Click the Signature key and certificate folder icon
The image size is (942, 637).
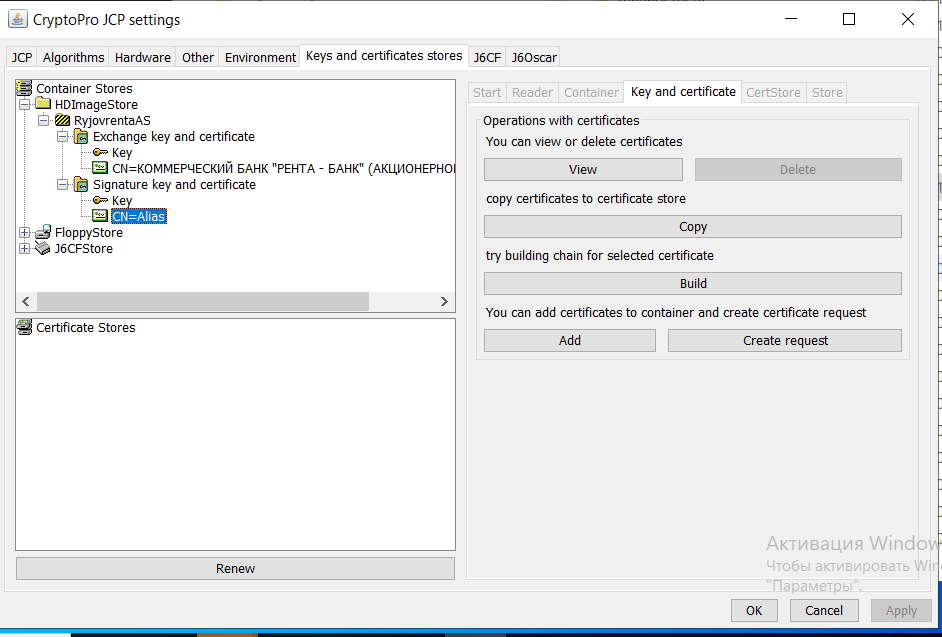81,184
